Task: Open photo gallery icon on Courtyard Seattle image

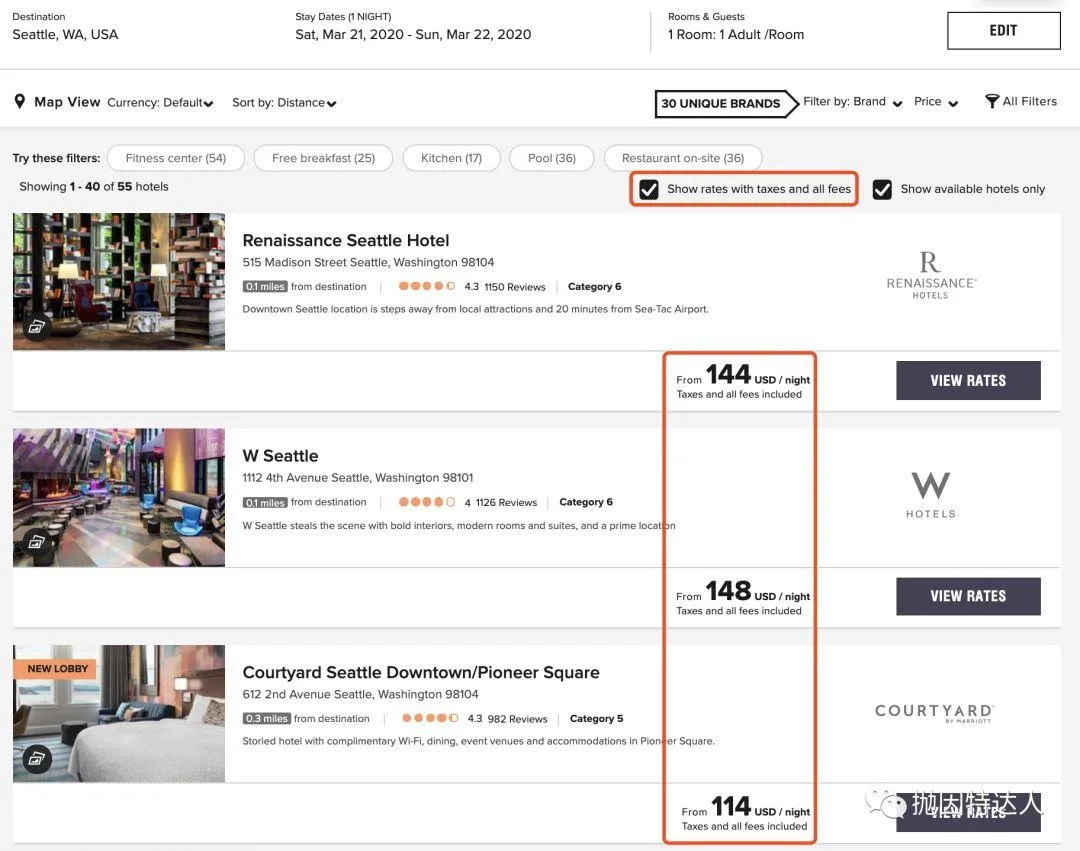Action: 37,759
